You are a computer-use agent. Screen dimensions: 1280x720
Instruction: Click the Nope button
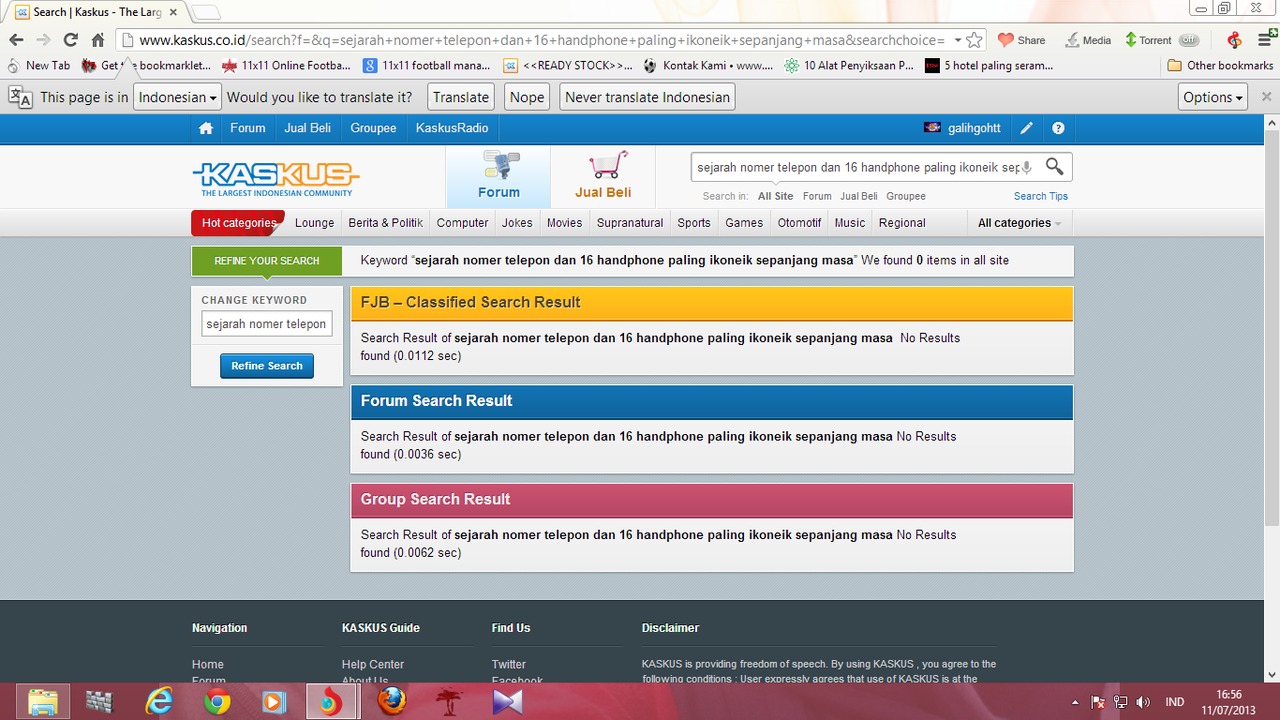(527, 97)
